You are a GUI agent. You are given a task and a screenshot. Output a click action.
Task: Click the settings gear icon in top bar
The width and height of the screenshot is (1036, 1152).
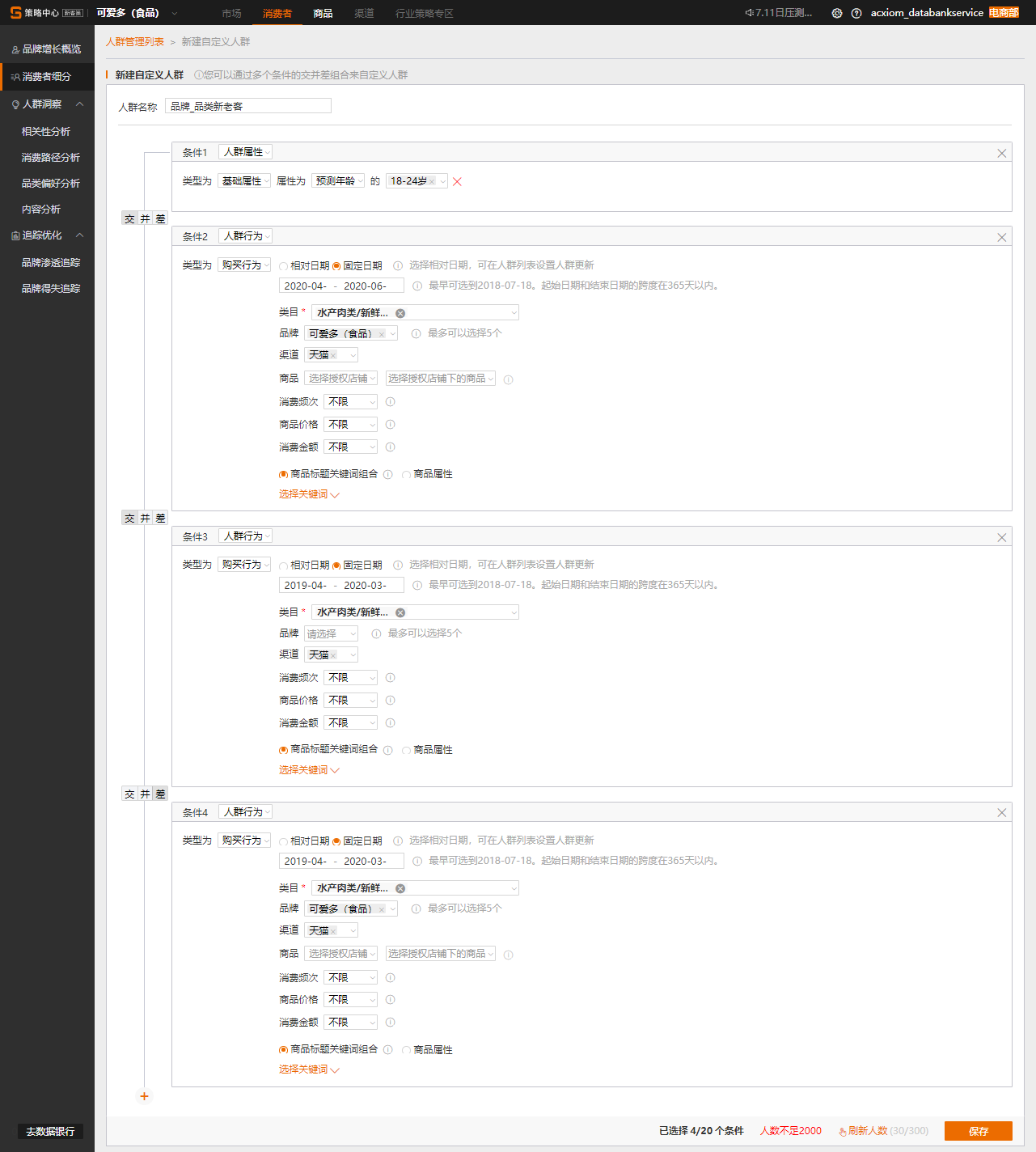(x=837, y=13)
